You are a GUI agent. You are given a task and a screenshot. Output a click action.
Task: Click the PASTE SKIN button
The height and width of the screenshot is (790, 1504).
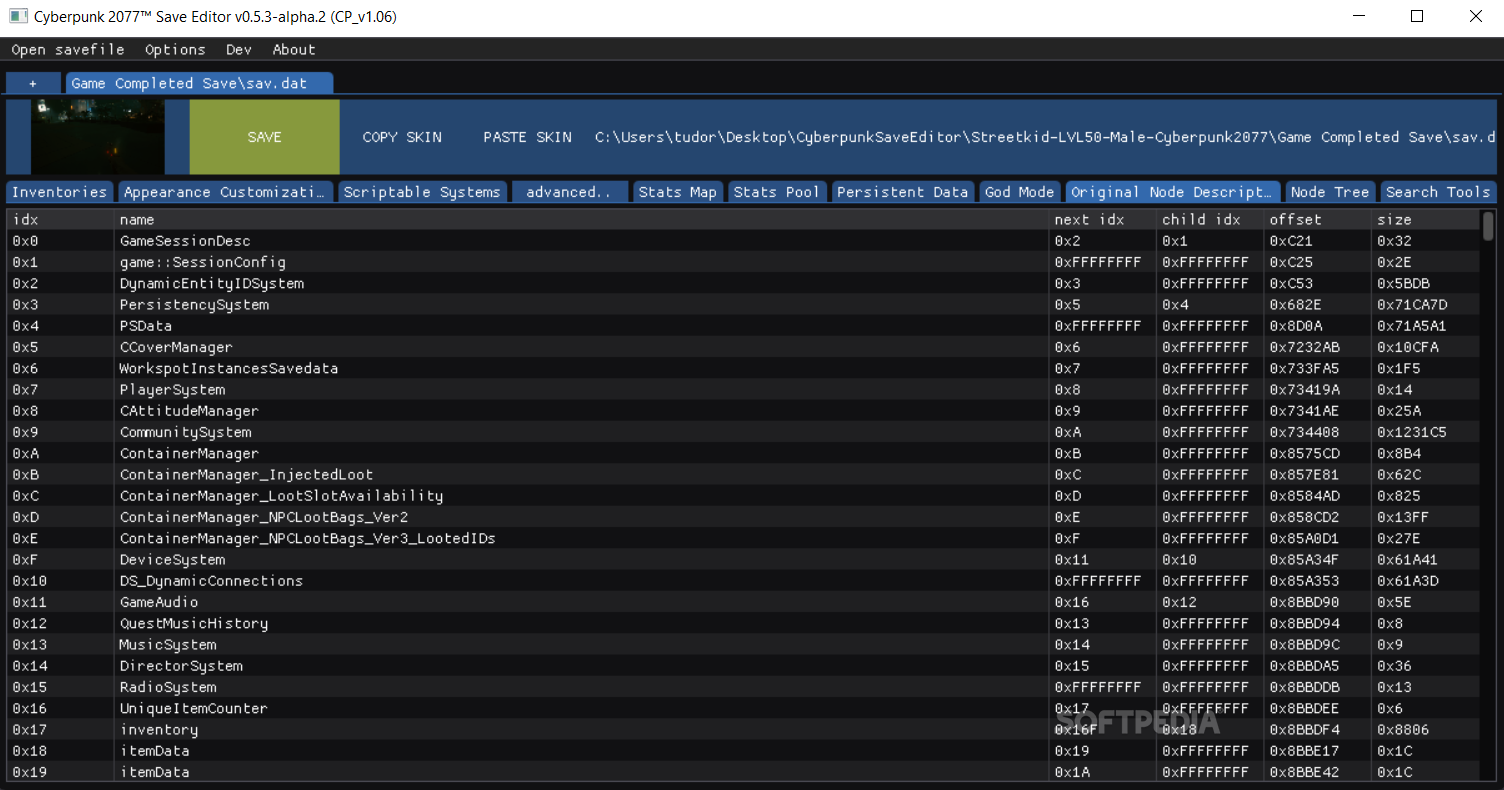[x=527, y=137]
